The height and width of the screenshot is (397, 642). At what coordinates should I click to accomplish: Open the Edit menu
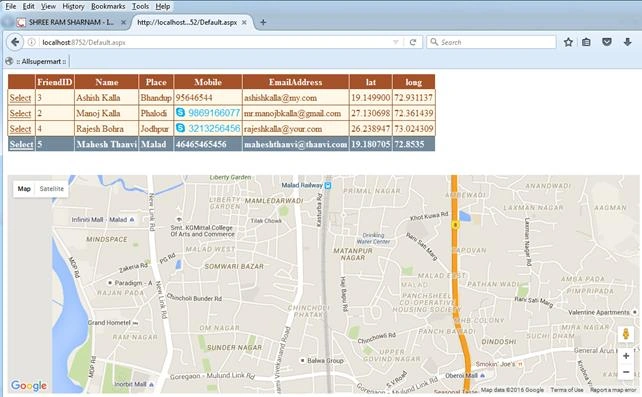(28, 6)
